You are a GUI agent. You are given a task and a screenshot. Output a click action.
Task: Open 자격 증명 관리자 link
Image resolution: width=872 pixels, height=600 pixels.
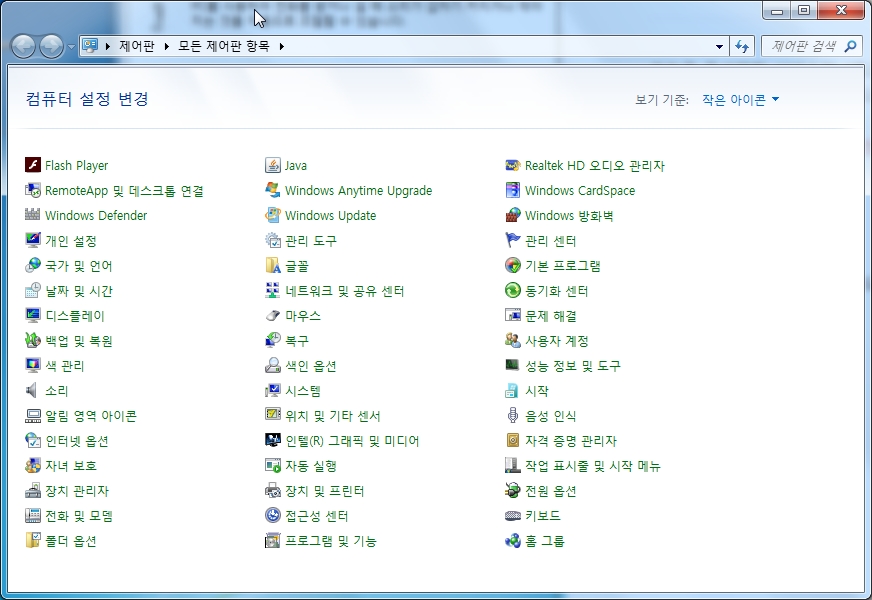[571, 441]
